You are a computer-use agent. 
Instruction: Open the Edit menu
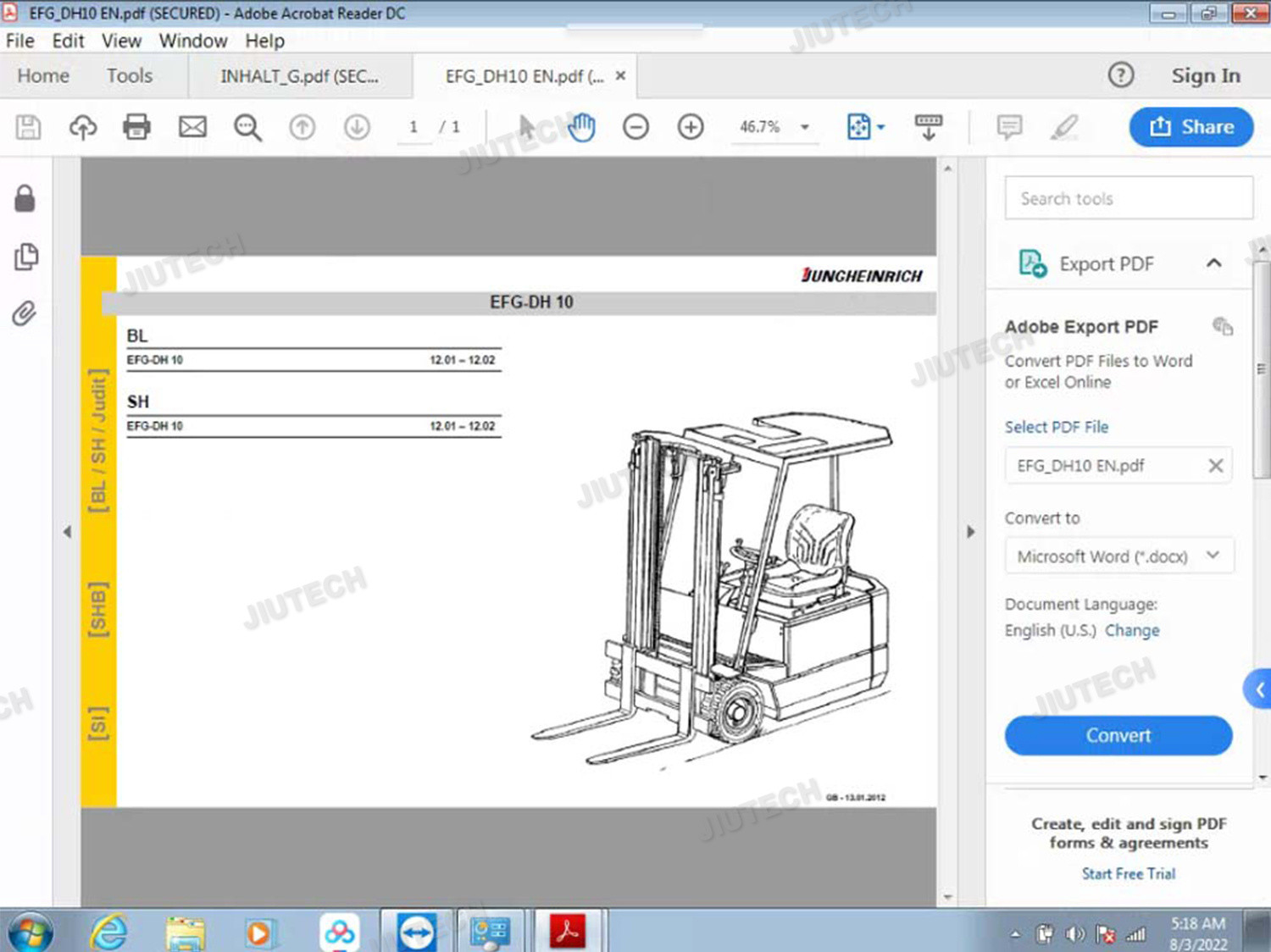tap(68, 41)
